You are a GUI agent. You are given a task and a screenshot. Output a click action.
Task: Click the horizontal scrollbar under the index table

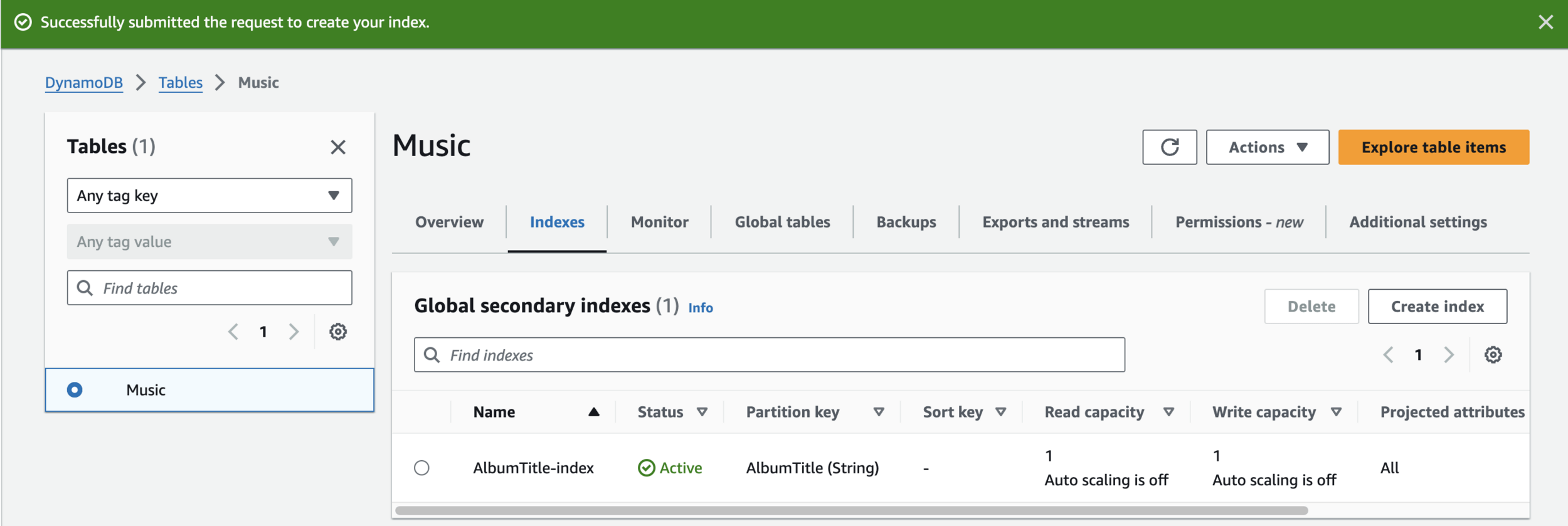click(x=852, y=510)
